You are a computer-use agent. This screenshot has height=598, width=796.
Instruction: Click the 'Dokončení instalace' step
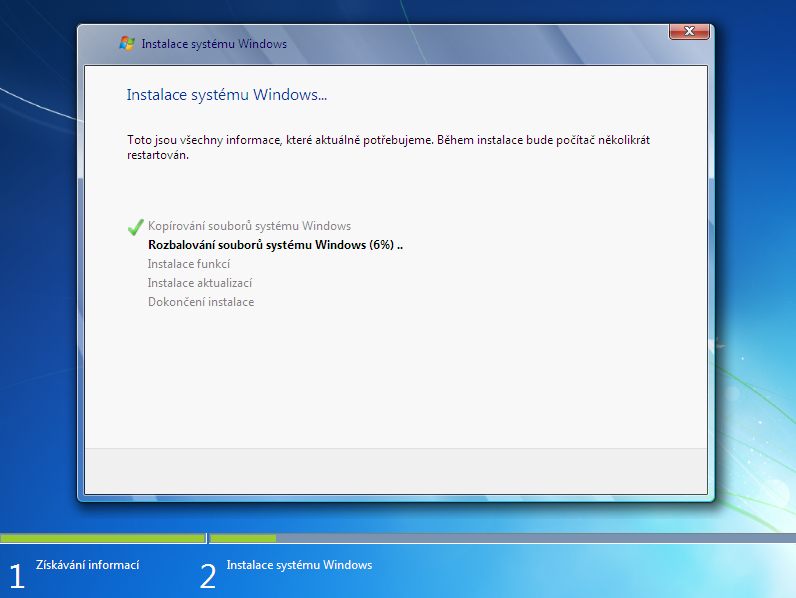point(201,302)
